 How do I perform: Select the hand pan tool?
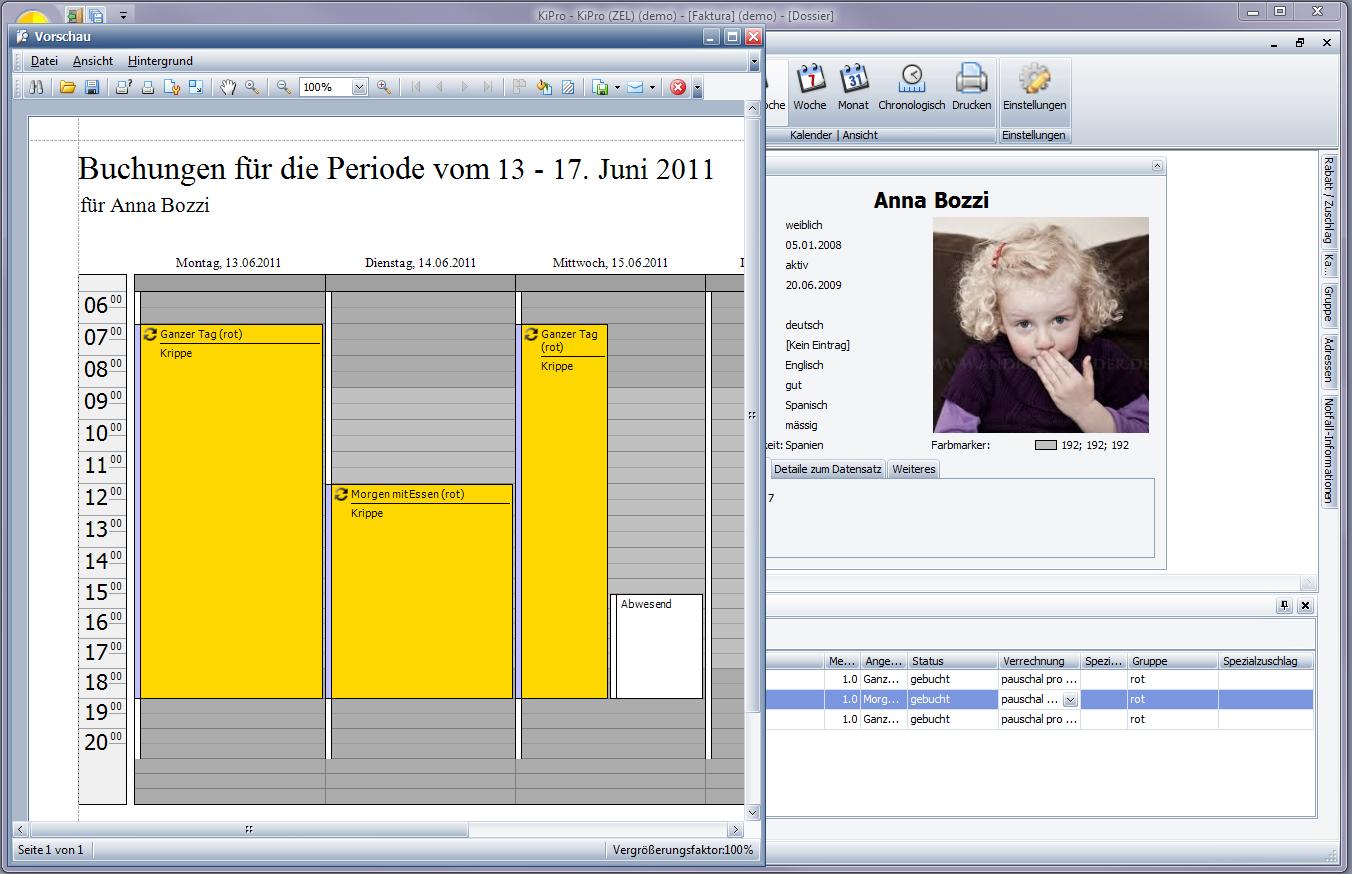pos(228,88)
